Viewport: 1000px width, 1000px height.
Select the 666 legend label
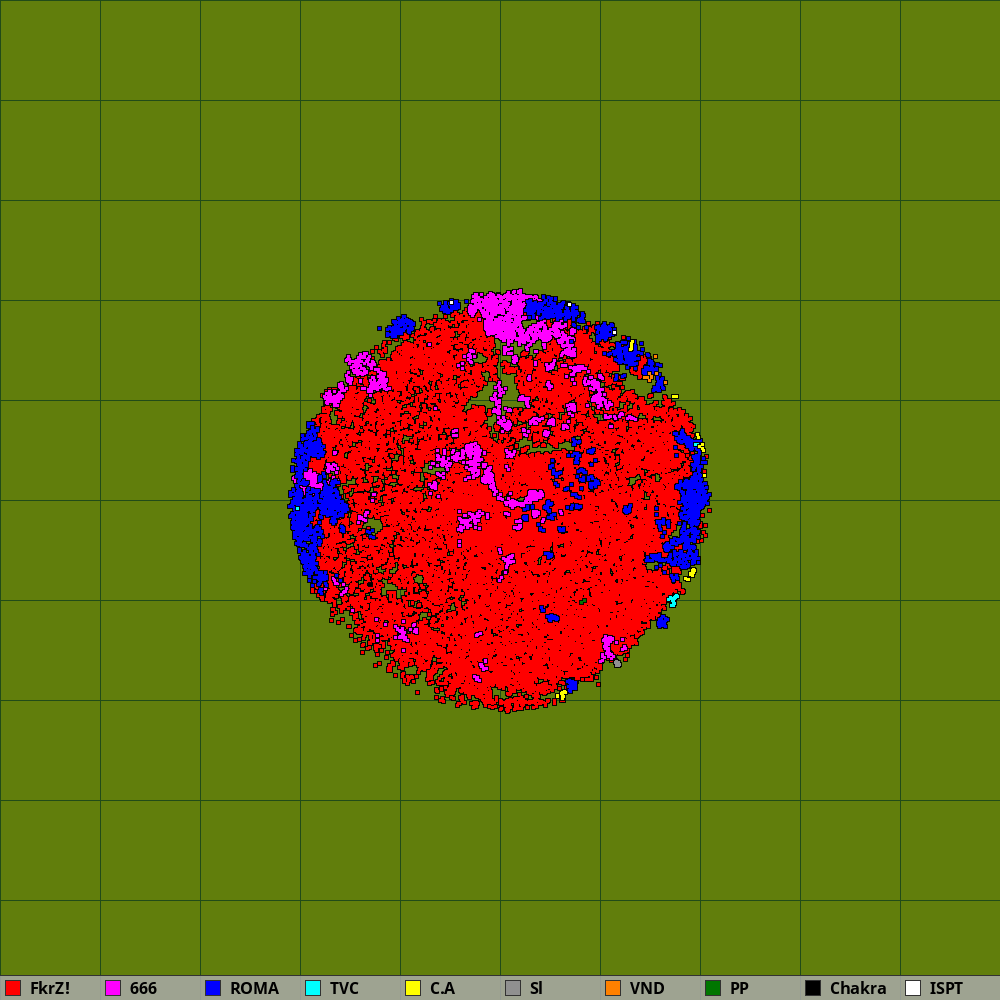point(143,988)
